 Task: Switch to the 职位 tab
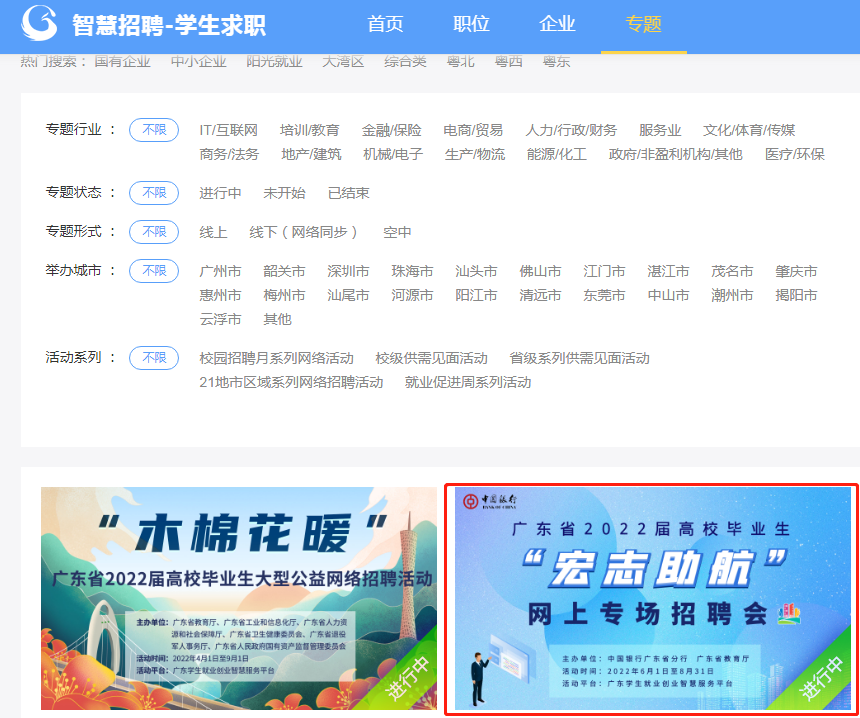(471, 24)
